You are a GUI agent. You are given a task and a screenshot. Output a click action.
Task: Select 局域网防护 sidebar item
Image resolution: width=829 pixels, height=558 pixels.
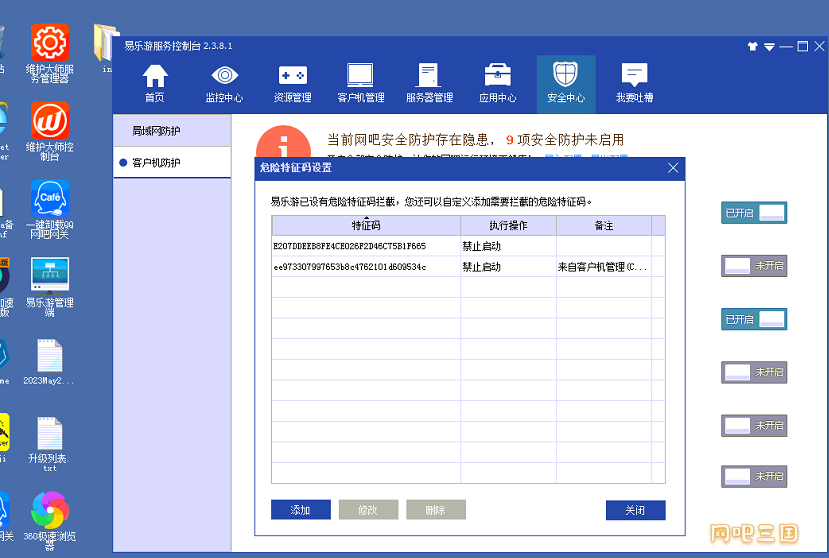172,131
